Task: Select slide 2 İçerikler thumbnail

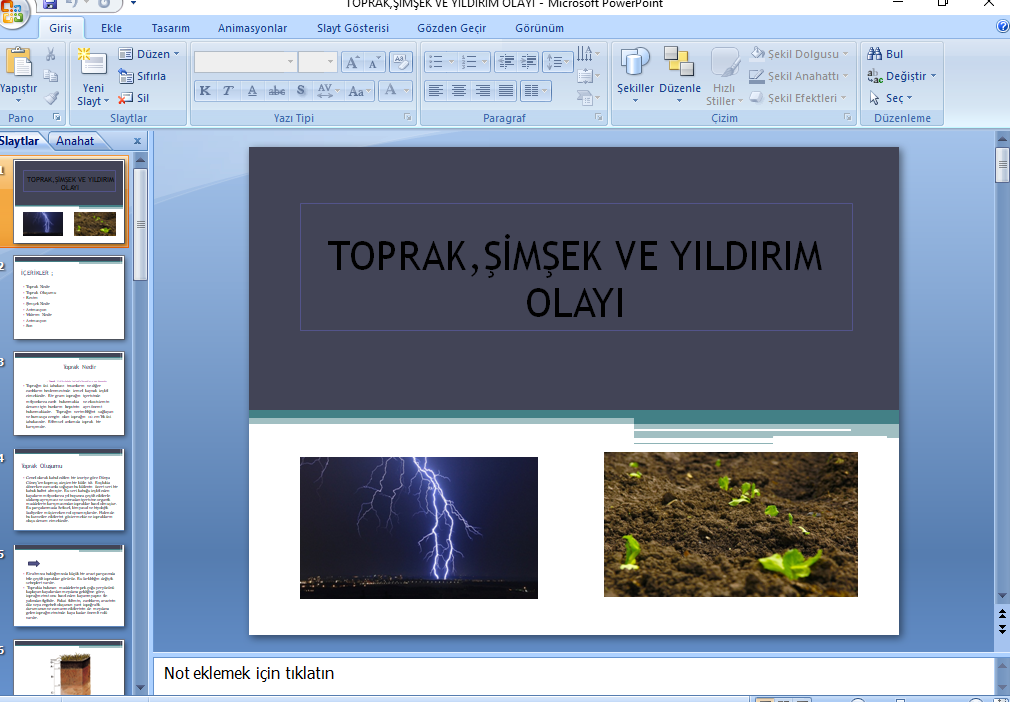Action: coord(69,298)
